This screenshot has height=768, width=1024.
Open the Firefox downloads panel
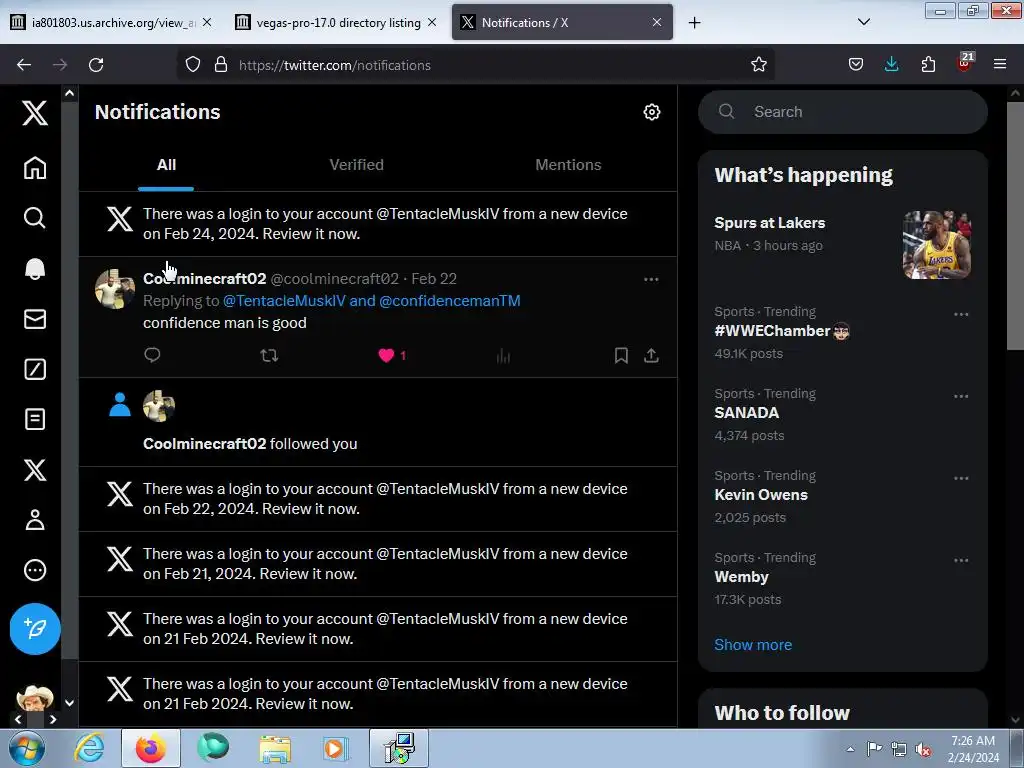891,65
